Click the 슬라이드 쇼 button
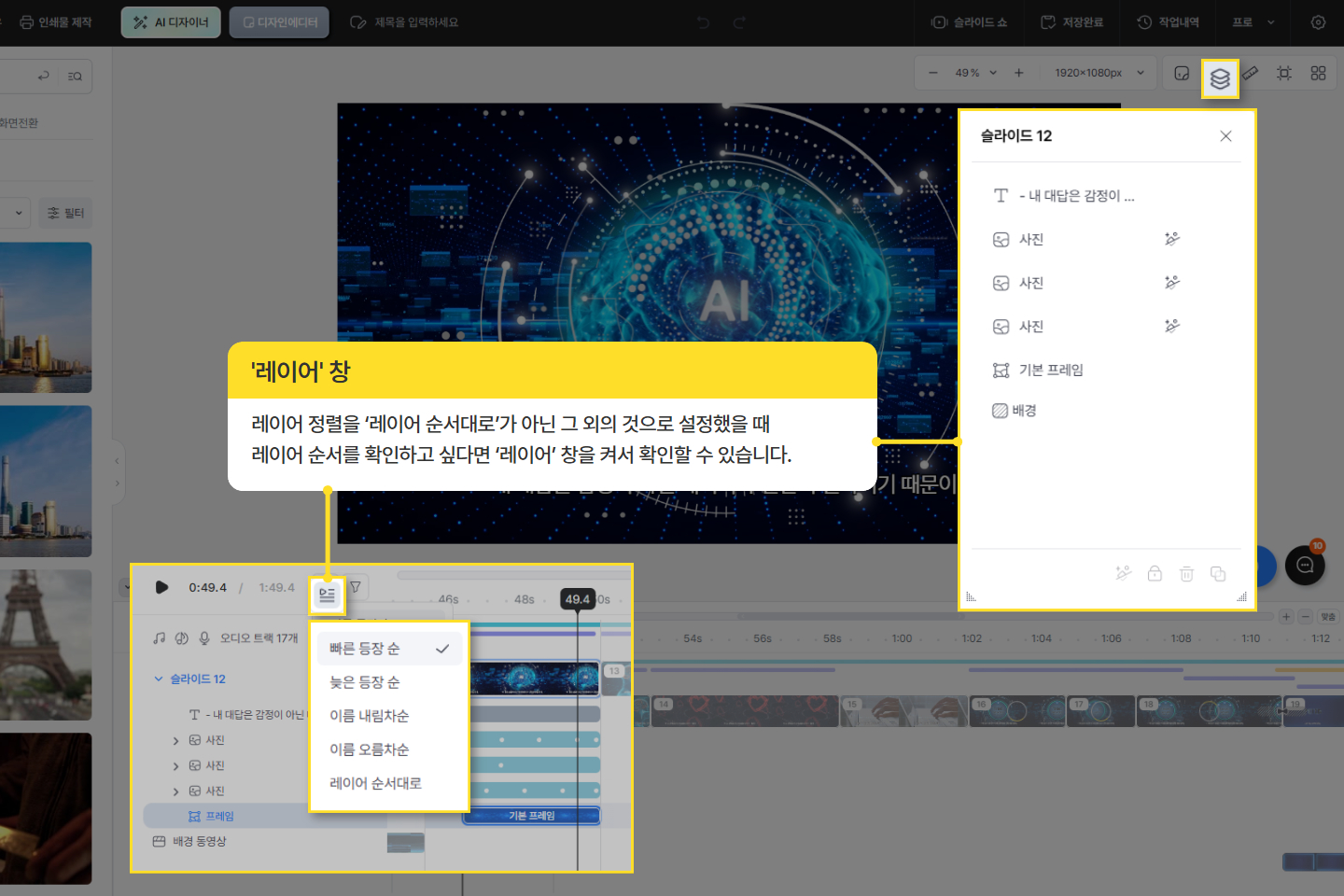 pyautogui.click(x=970, y=22)
